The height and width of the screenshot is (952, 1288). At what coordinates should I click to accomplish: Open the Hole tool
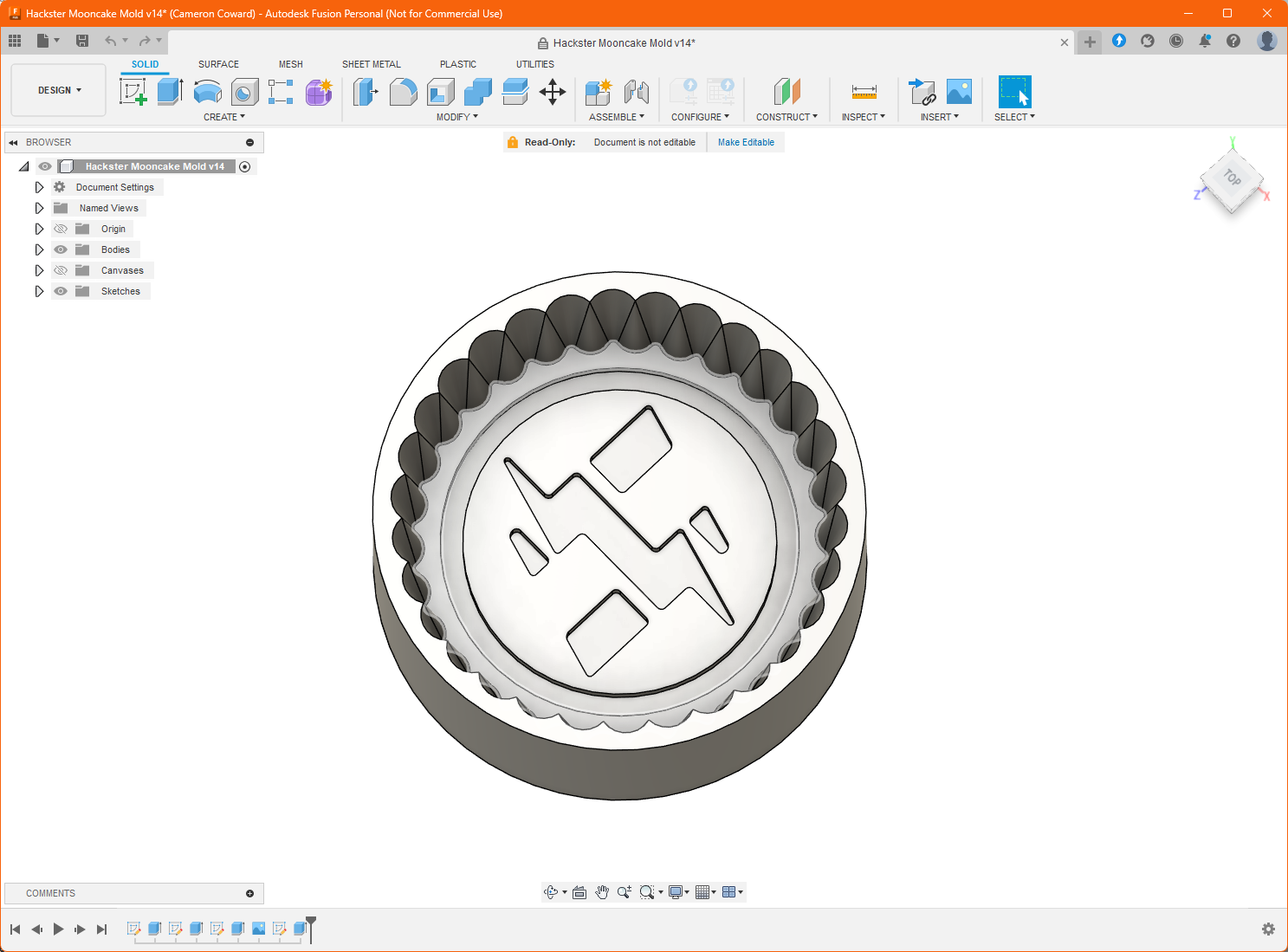244,91
